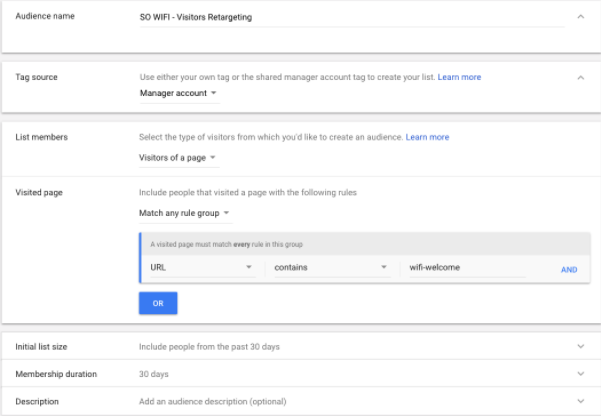The image size is (601, 416).
Task: Collapse the Tag source section chevron
Action: tap(581, 77)
